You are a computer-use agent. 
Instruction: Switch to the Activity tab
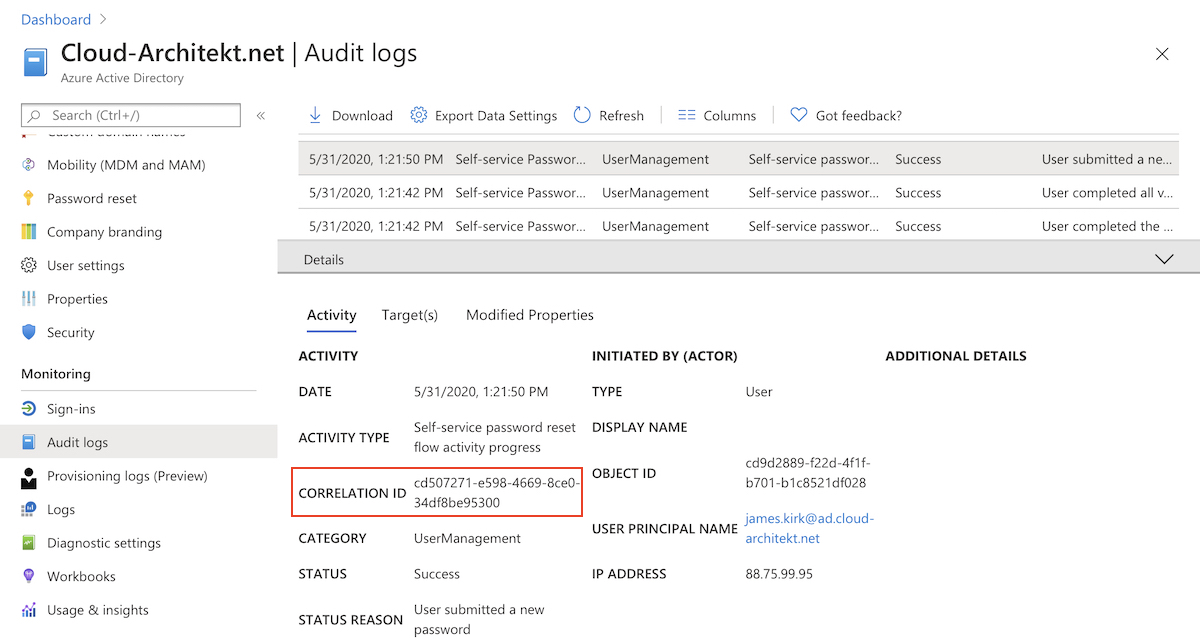[x=332, y=315]
